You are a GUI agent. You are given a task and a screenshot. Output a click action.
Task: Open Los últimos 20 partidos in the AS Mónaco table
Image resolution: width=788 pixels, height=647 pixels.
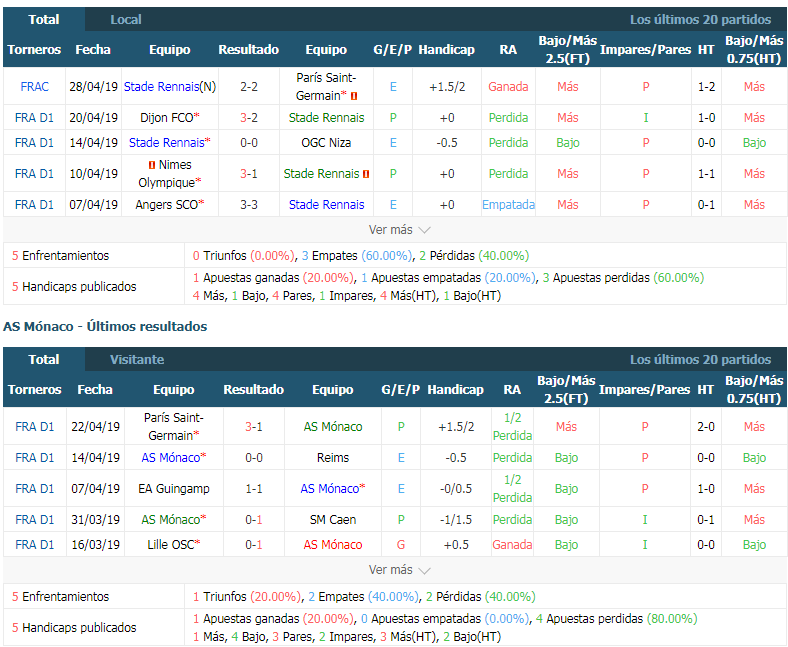click(x=700, y=359)
